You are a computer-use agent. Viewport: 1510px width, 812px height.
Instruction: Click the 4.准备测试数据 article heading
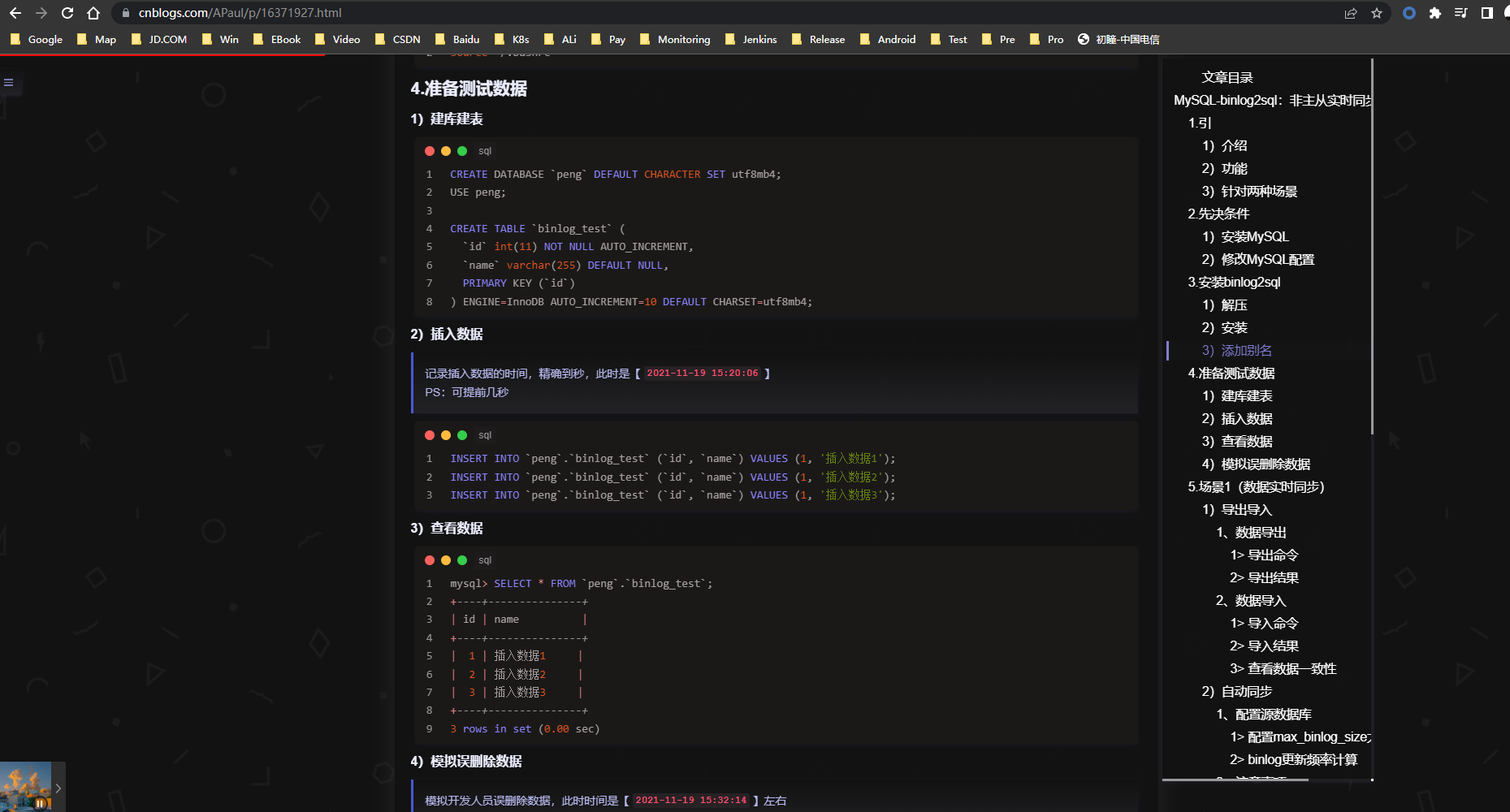pos(469,89)
